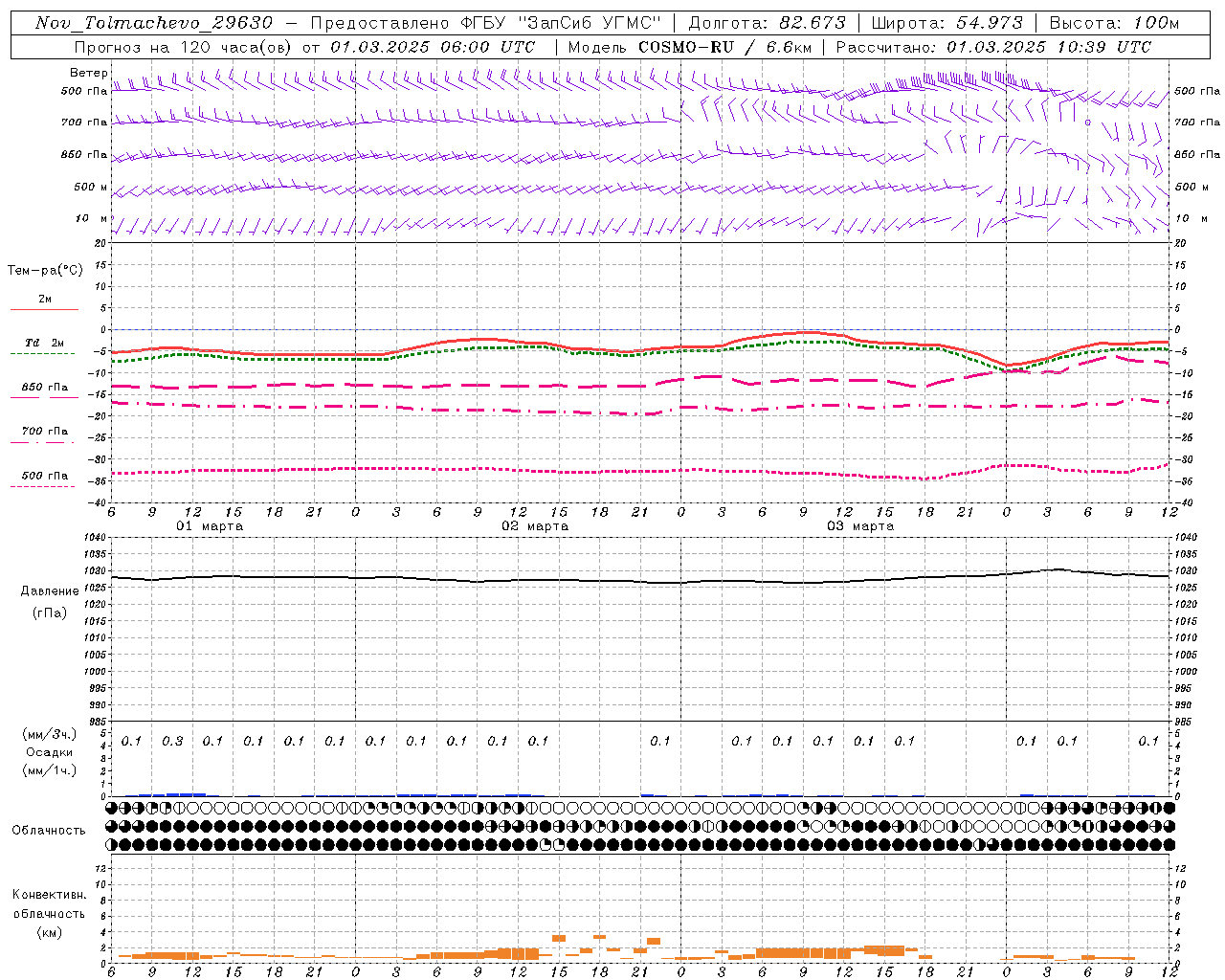Select the Модель COSMO-RU / 6.6км label
1225x980 pixels.
pyautogui.click(x=690, y=47)
